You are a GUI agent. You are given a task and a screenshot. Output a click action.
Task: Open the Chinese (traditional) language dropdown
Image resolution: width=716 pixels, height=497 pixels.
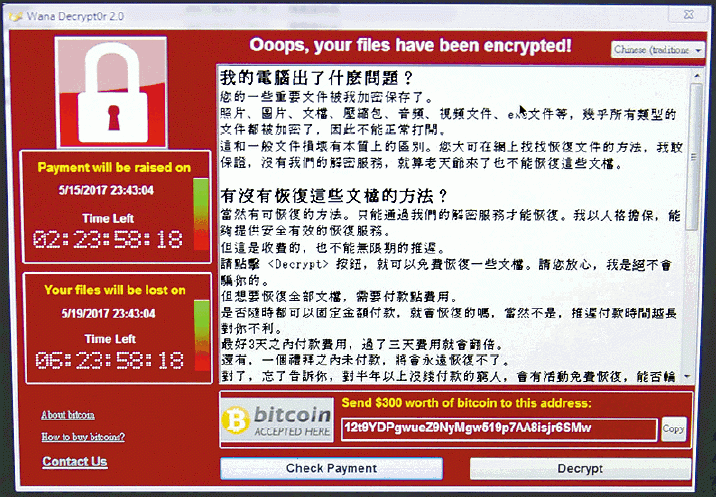[x=658, y=50]
